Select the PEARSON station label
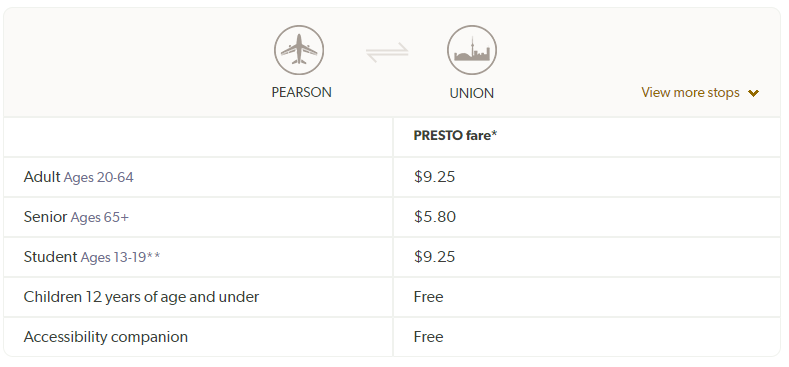 point(301,93)
